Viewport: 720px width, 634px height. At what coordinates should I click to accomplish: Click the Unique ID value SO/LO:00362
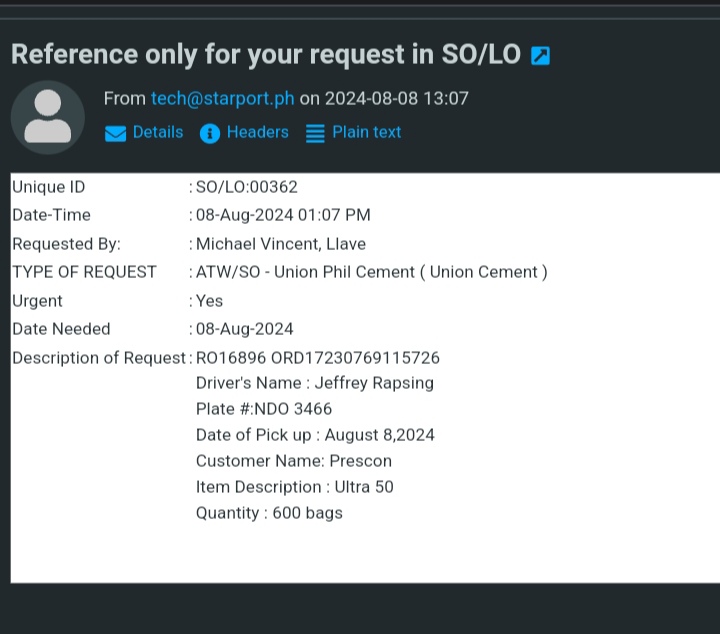click(x=246, y=187)
